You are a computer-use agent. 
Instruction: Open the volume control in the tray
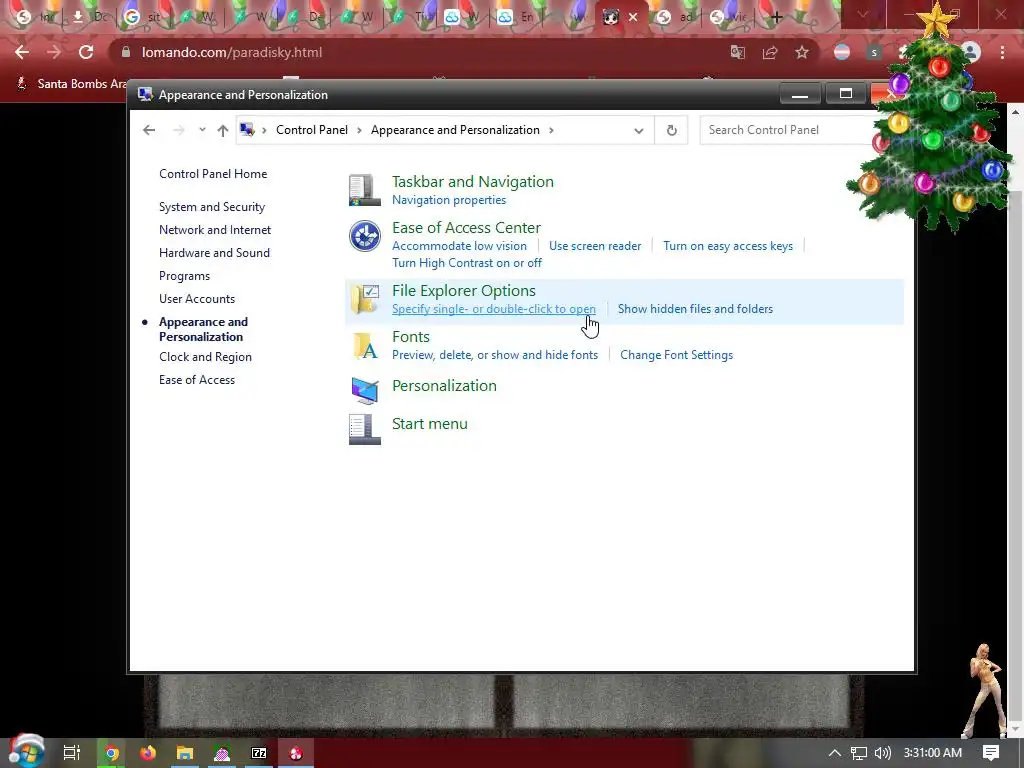(x=882, y=753)
